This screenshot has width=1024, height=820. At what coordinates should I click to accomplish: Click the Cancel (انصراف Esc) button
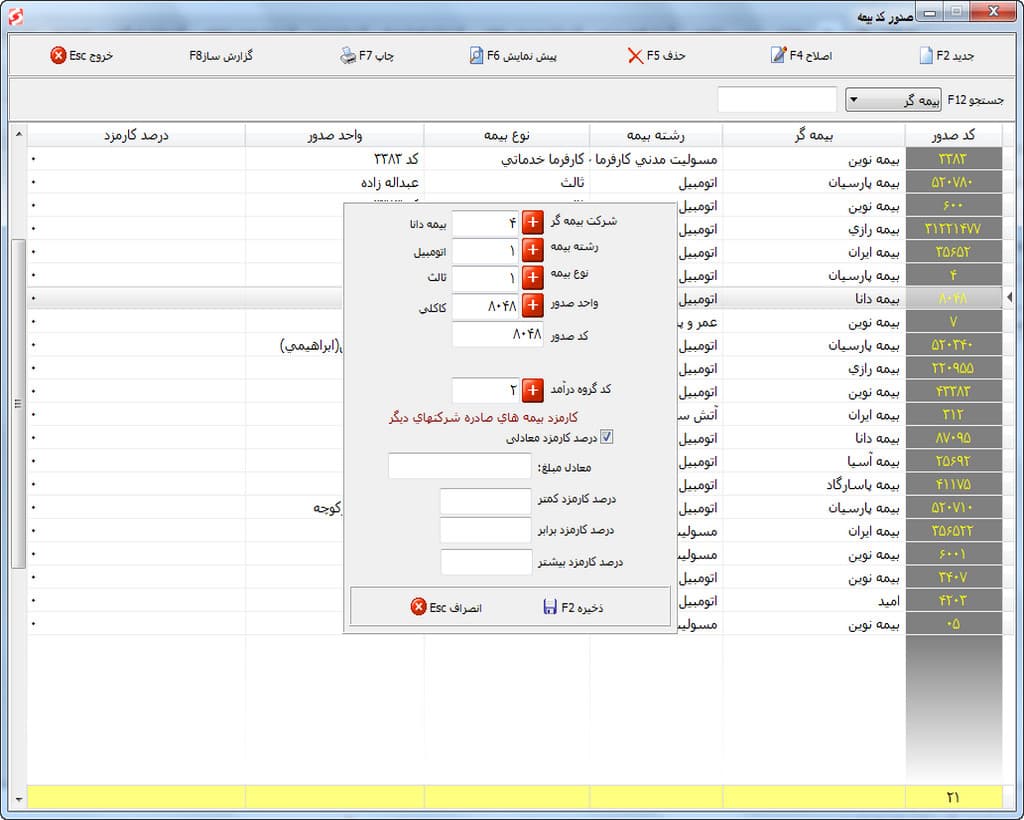[446, 607]
